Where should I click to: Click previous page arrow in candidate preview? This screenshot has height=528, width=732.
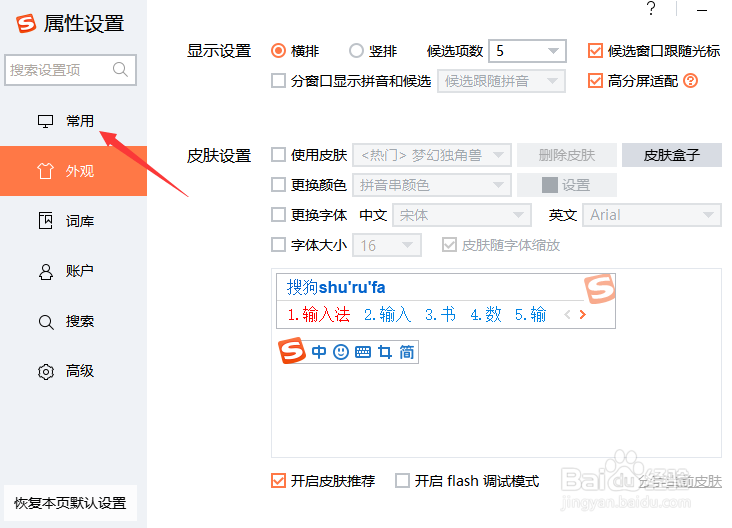567,315
